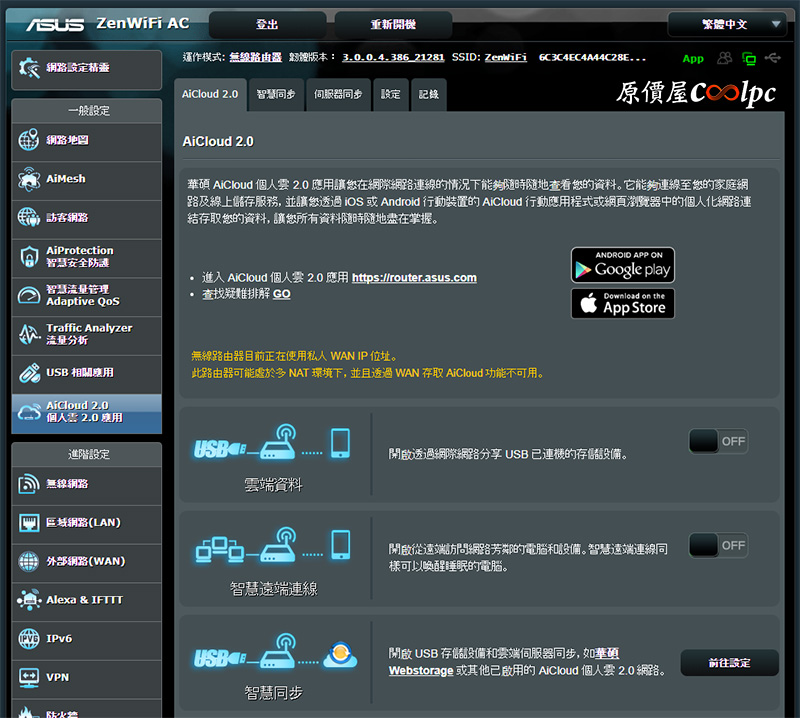This screenshot has height=718, width=800.
Task: Open the 外部網路(WAN) globe icon
Action: [29, 561]
